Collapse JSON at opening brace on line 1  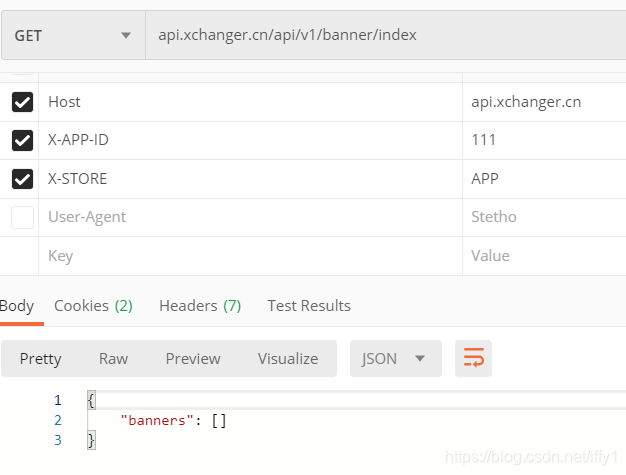pyautogui.click(x=91, y=400)
